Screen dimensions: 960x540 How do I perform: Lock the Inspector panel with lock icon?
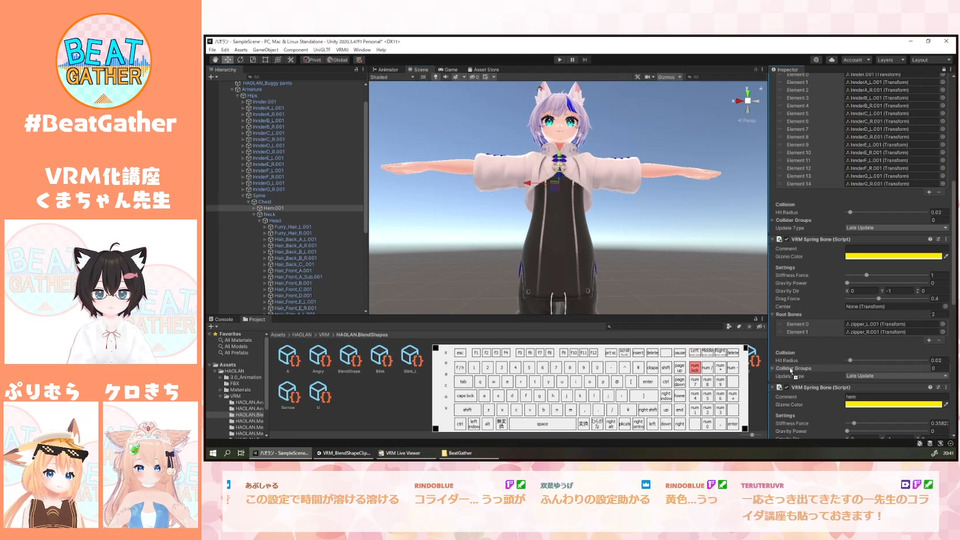943,70
